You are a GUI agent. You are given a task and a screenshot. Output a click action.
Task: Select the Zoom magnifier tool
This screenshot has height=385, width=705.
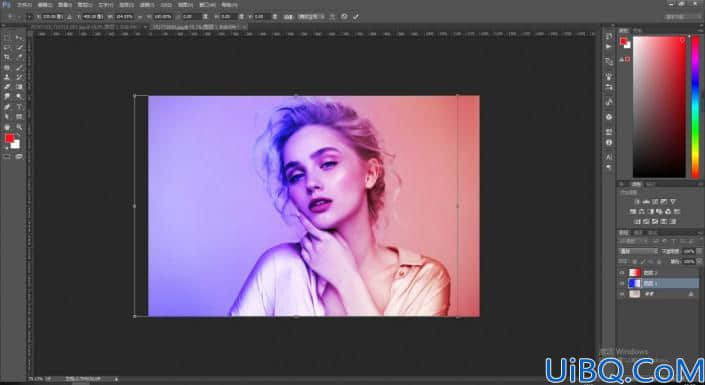tap(19, 127)
